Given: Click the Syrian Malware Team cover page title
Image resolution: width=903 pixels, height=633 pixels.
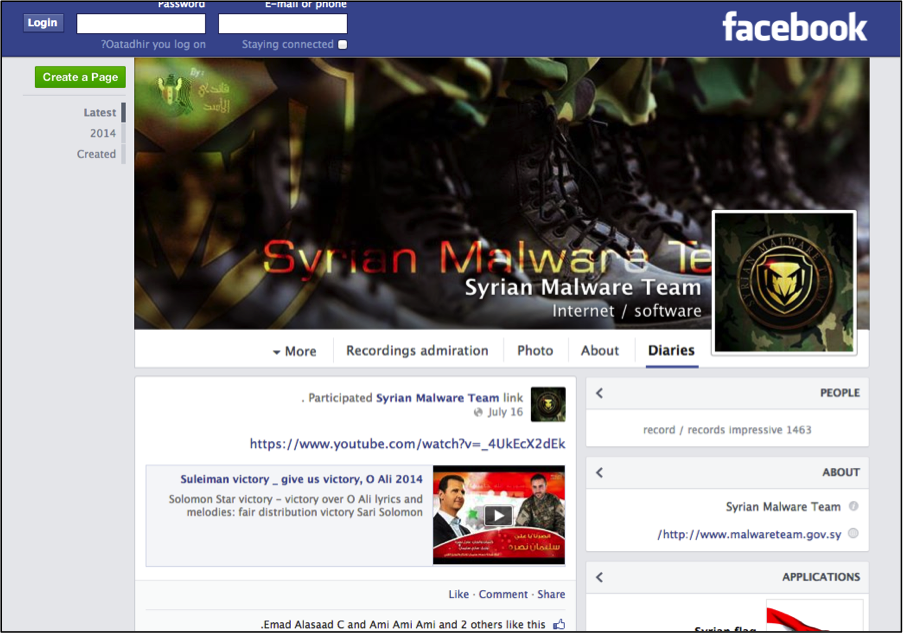Looking at the screenshot, I should click(583, 287).
